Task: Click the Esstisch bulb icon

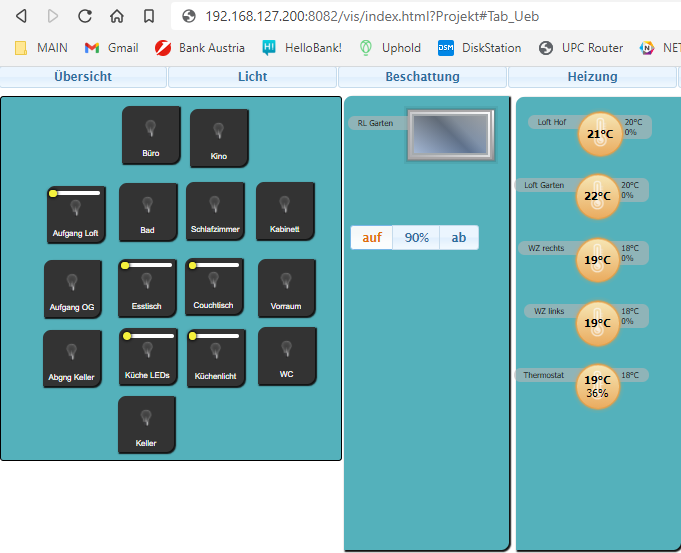Action: [x=147, y=281]
